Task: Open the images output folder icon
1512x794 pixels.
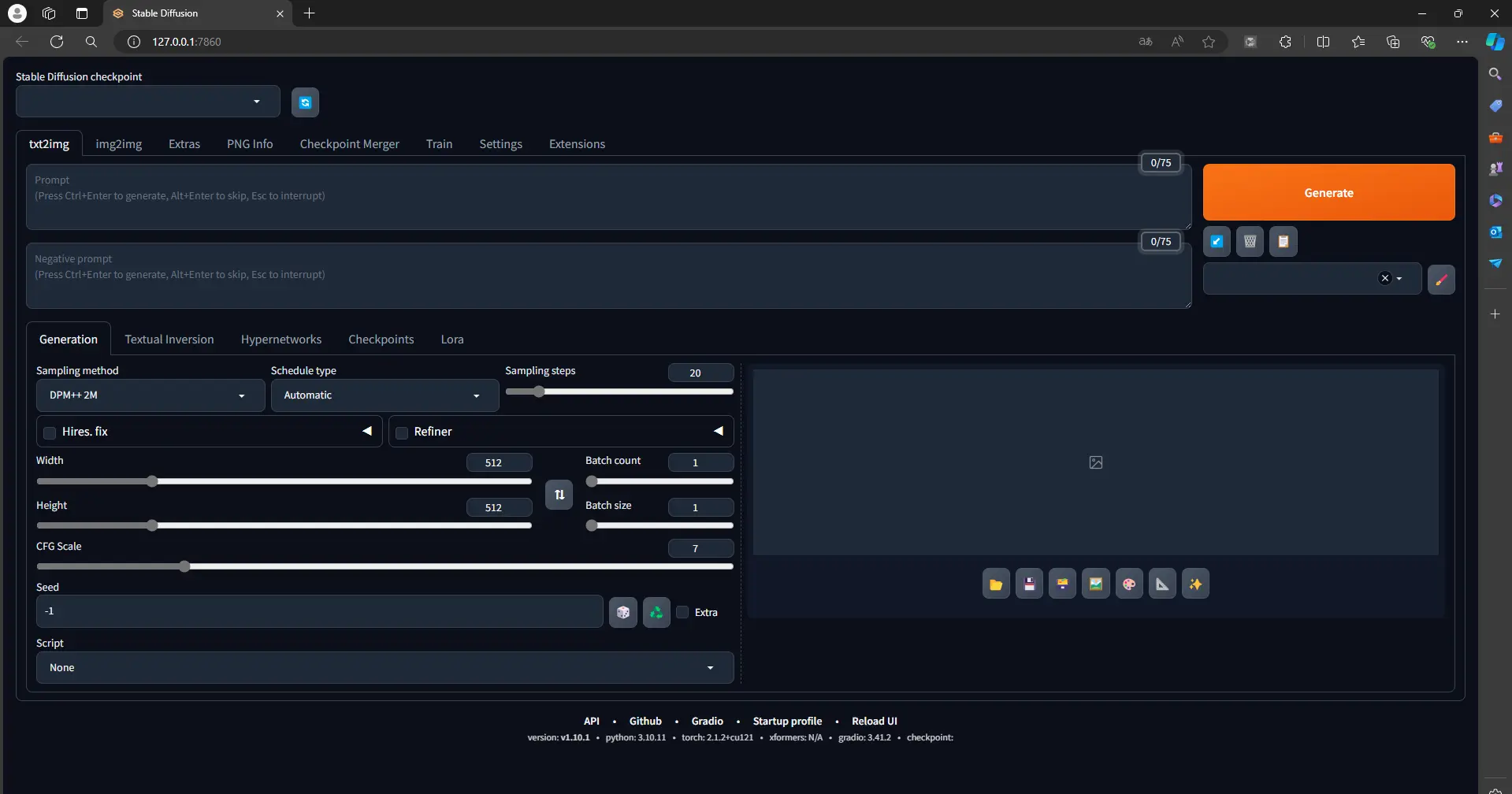Action: point(996,584)
